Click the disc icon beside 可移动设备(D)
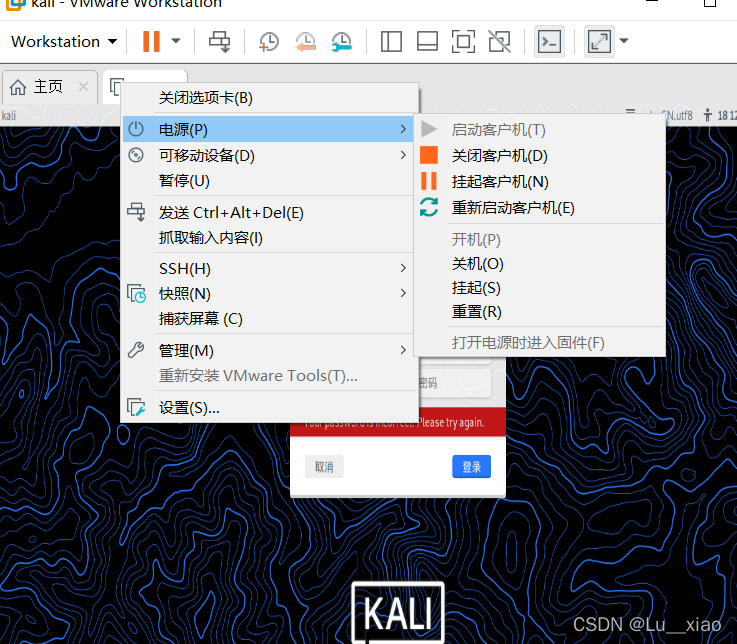Viewport: 737px width, 644px height. [x=136, y=155]
